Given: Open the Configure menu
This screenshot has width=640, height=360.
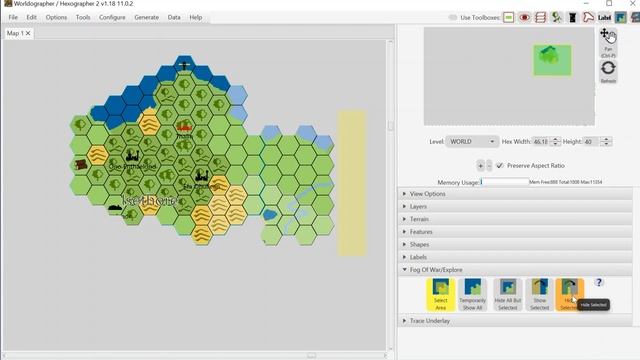Looking at the screenshot, I should pos(112,18).
